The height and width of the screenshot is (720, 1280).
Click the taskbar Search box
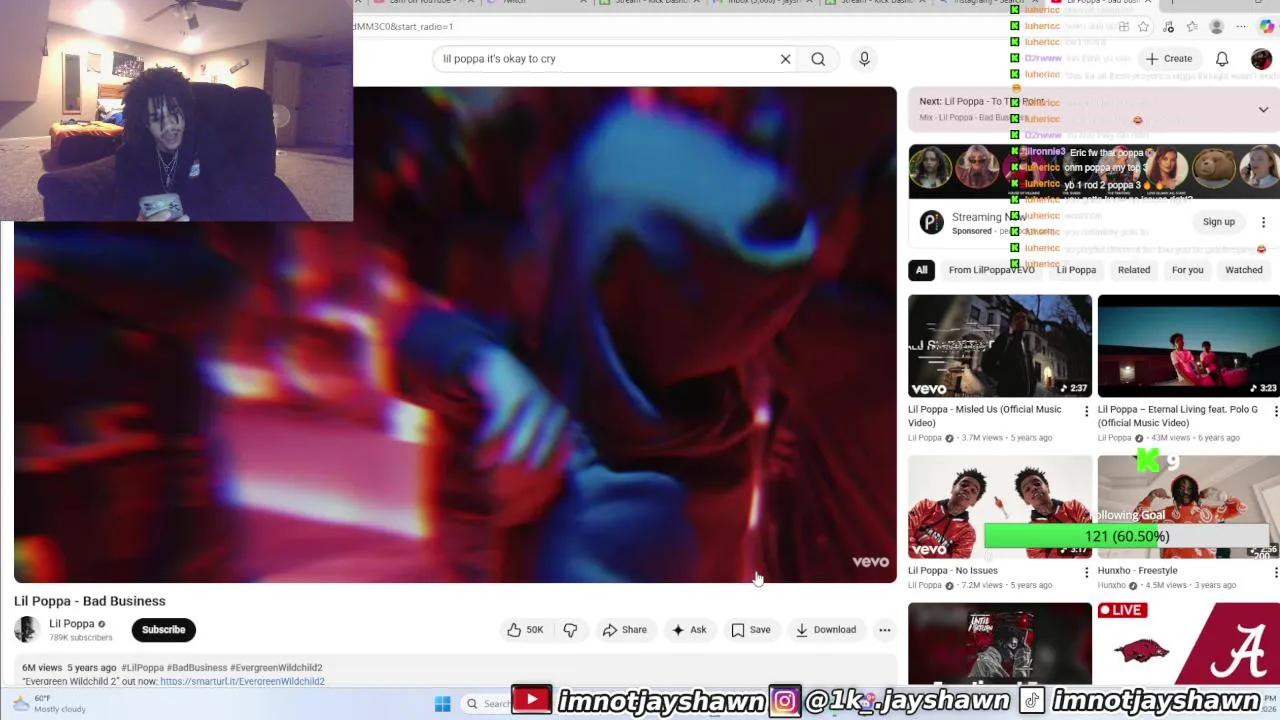pos(488,704)
